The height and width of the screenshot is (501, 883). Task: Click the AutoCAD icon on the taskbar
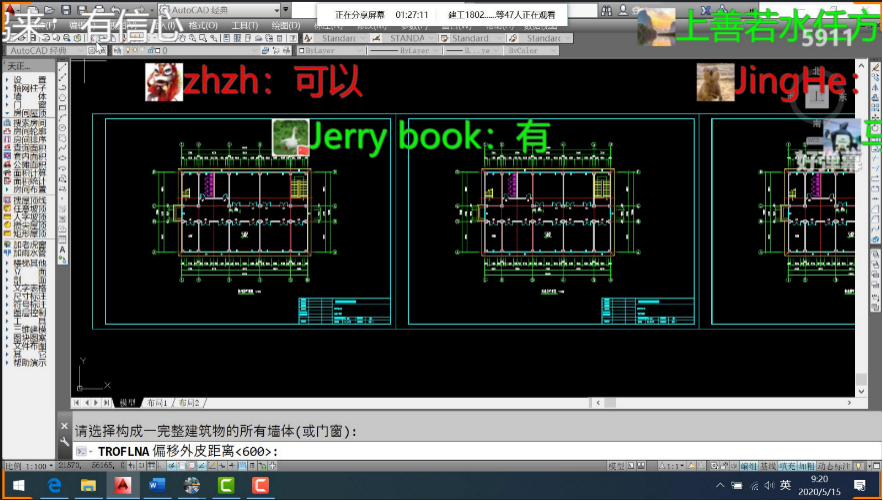coord(122,485)
